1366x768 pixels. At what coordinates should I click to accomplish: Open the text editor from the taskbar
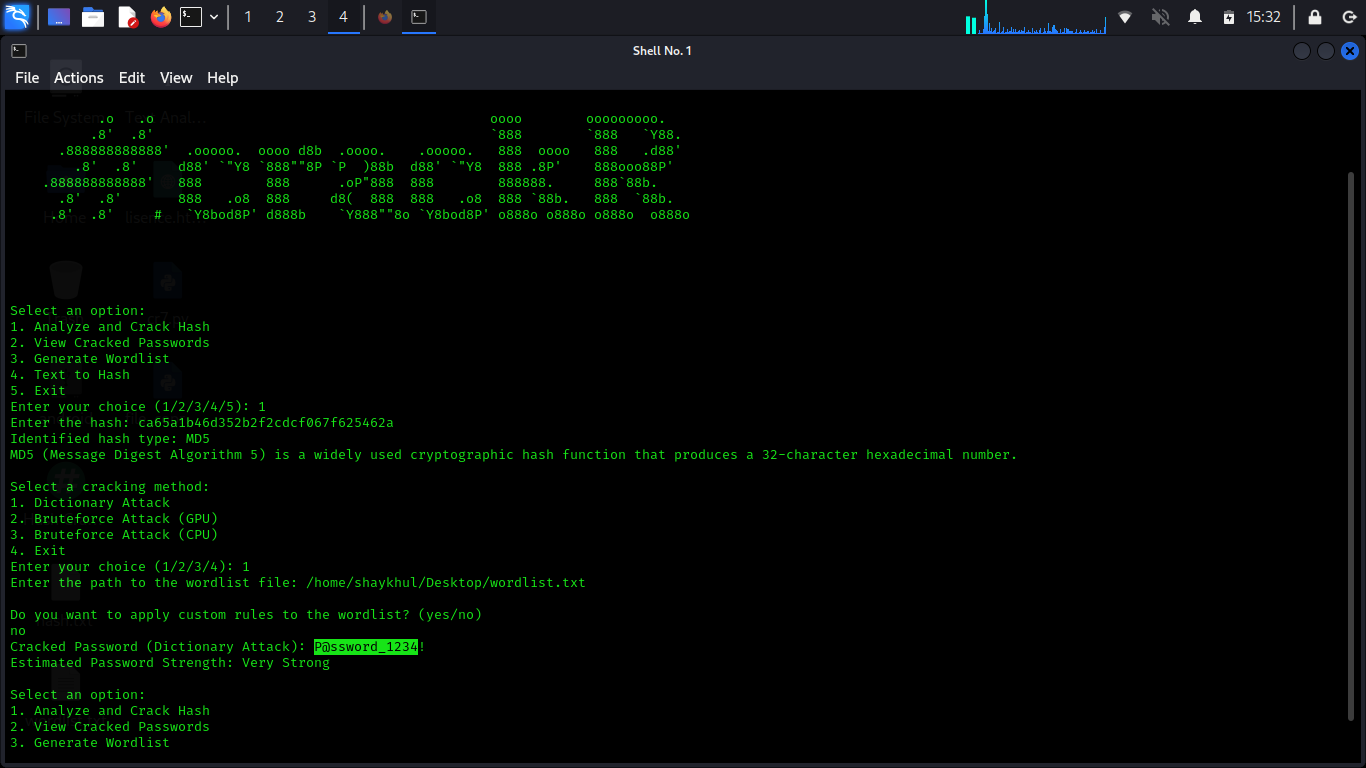[125, 17]
